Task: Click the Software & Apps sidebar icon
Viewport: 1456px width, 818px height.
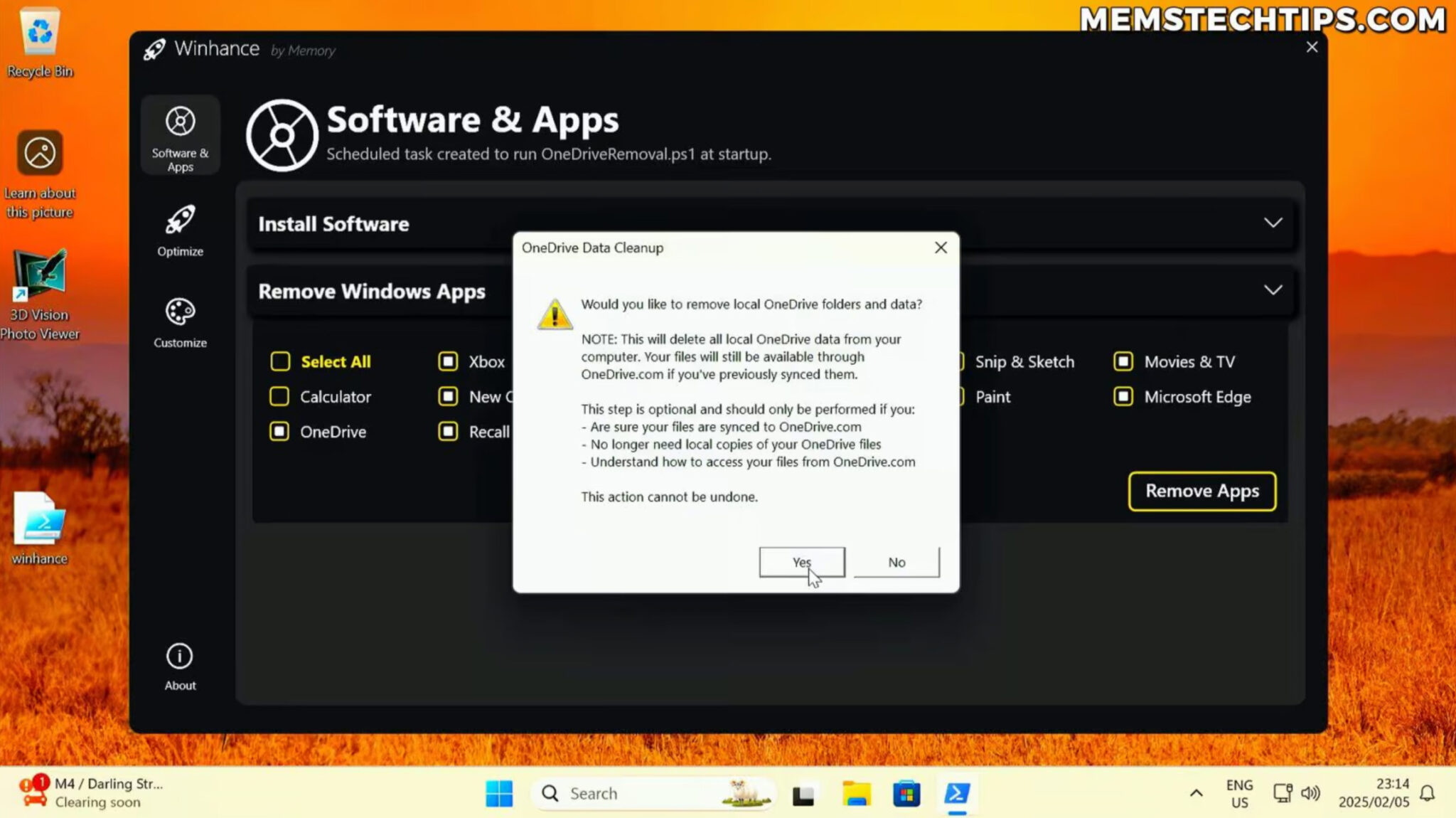Action: pos(180,134)
